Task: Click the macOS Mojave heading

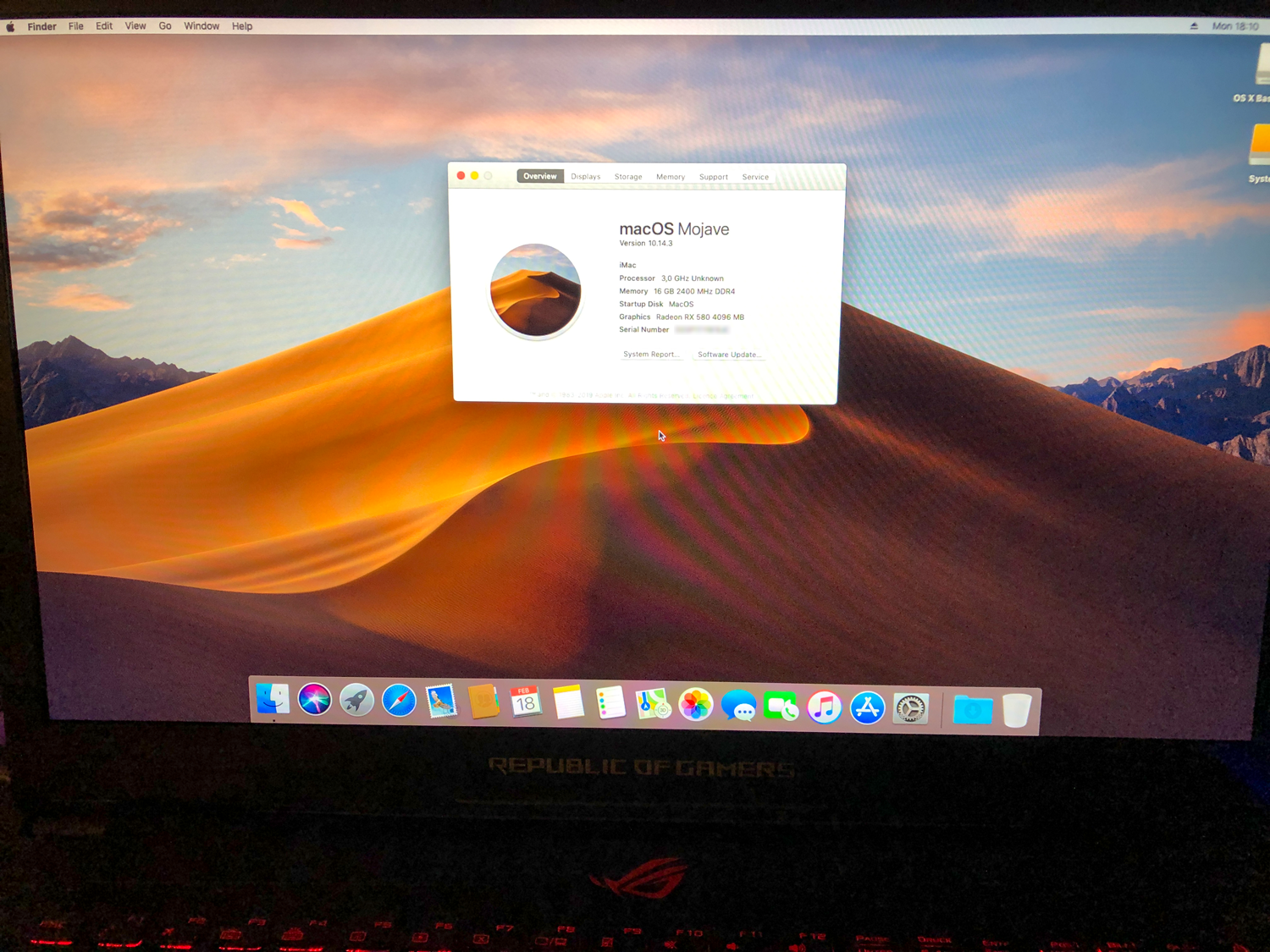Action: click(674, 228)
